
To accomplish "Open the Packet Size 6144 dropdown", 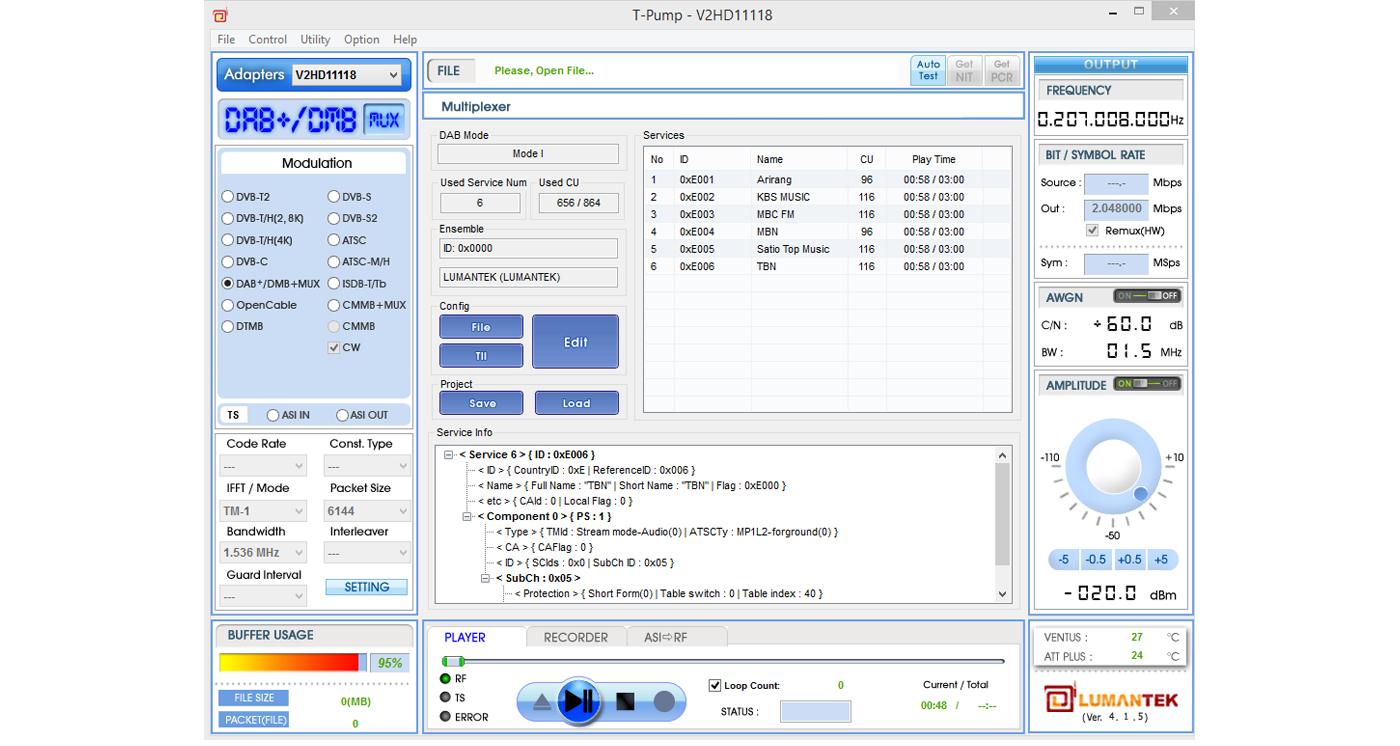I will [x=367, y=511].
